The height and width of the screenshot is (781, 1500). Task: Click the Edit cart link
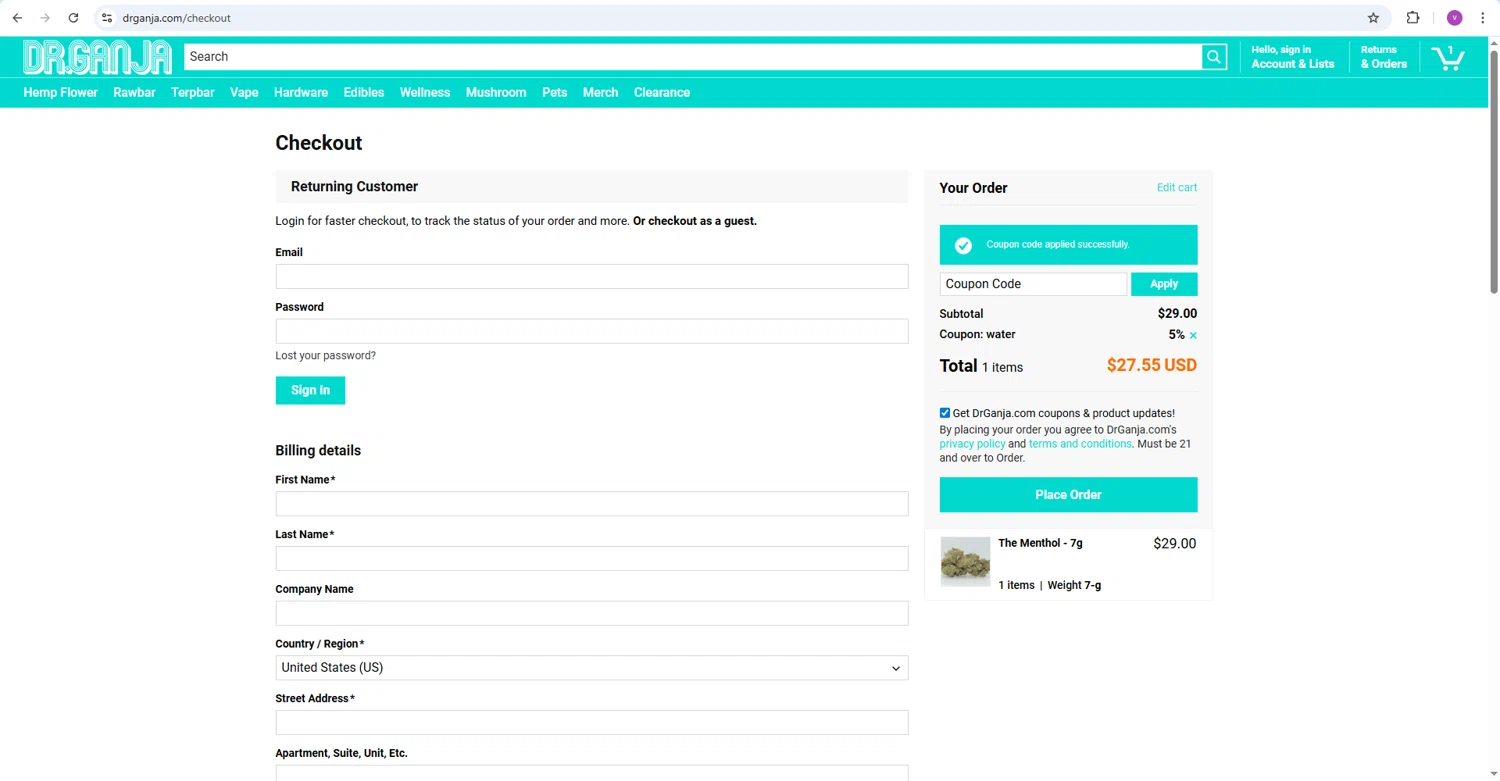pos(1177,187)
